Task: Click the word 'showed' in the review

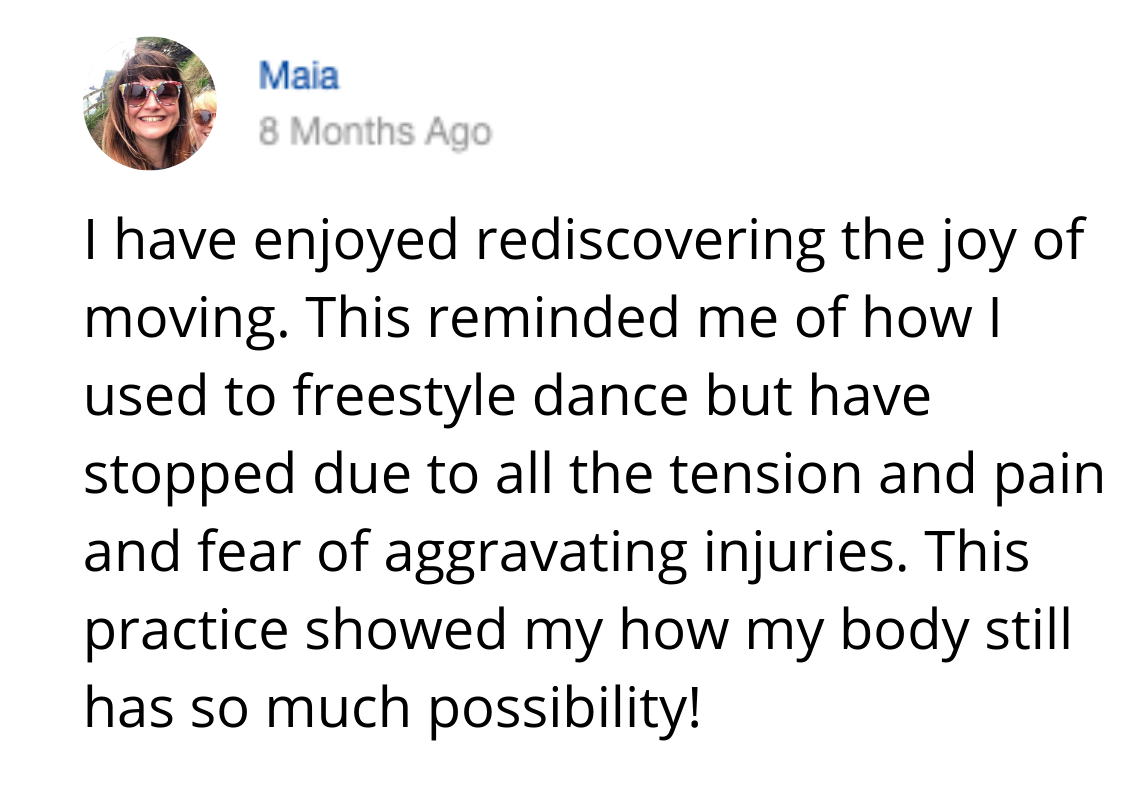Action: click(x=406, y=630)
